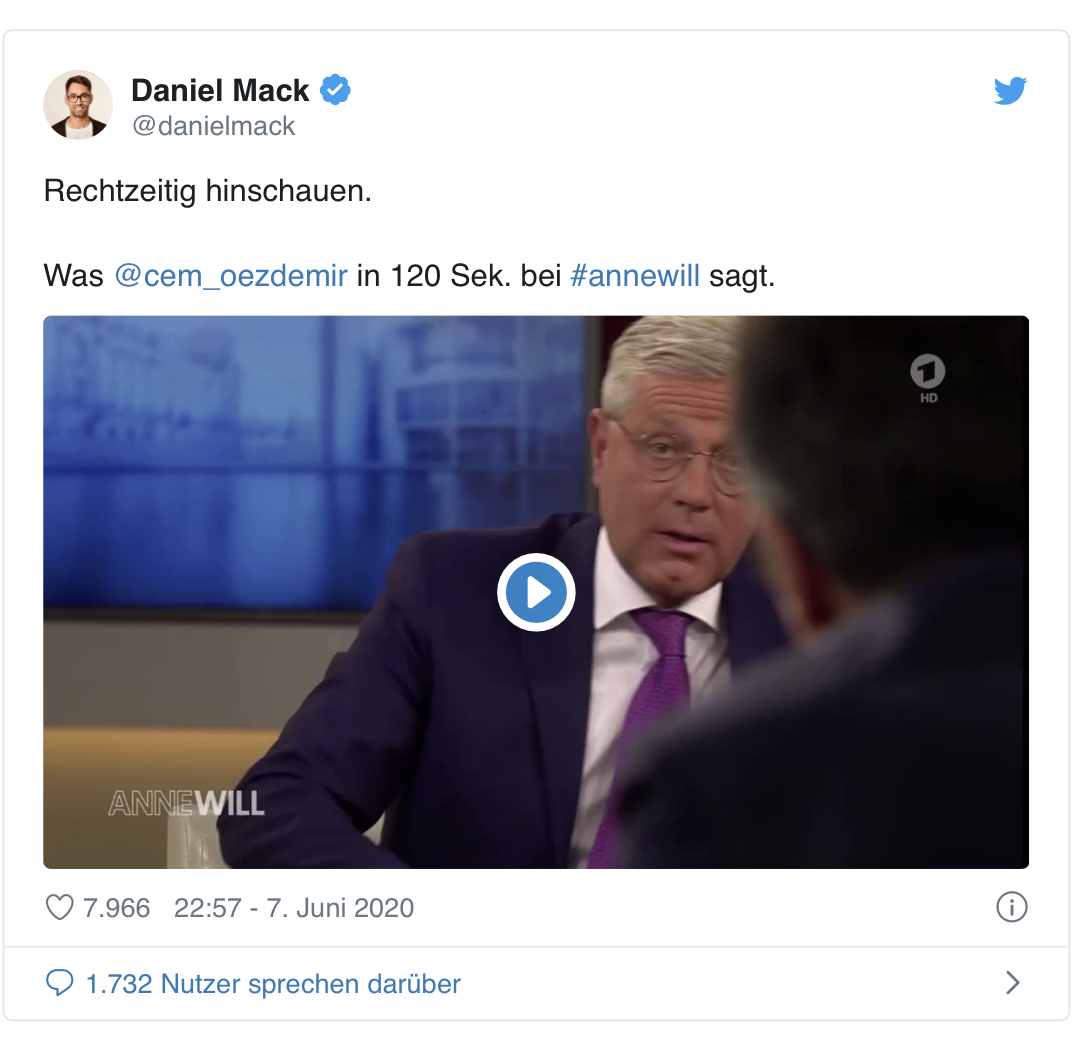Click the Twitter bird logo
1080x1038 pixels.
click(x=1010, y=91)
